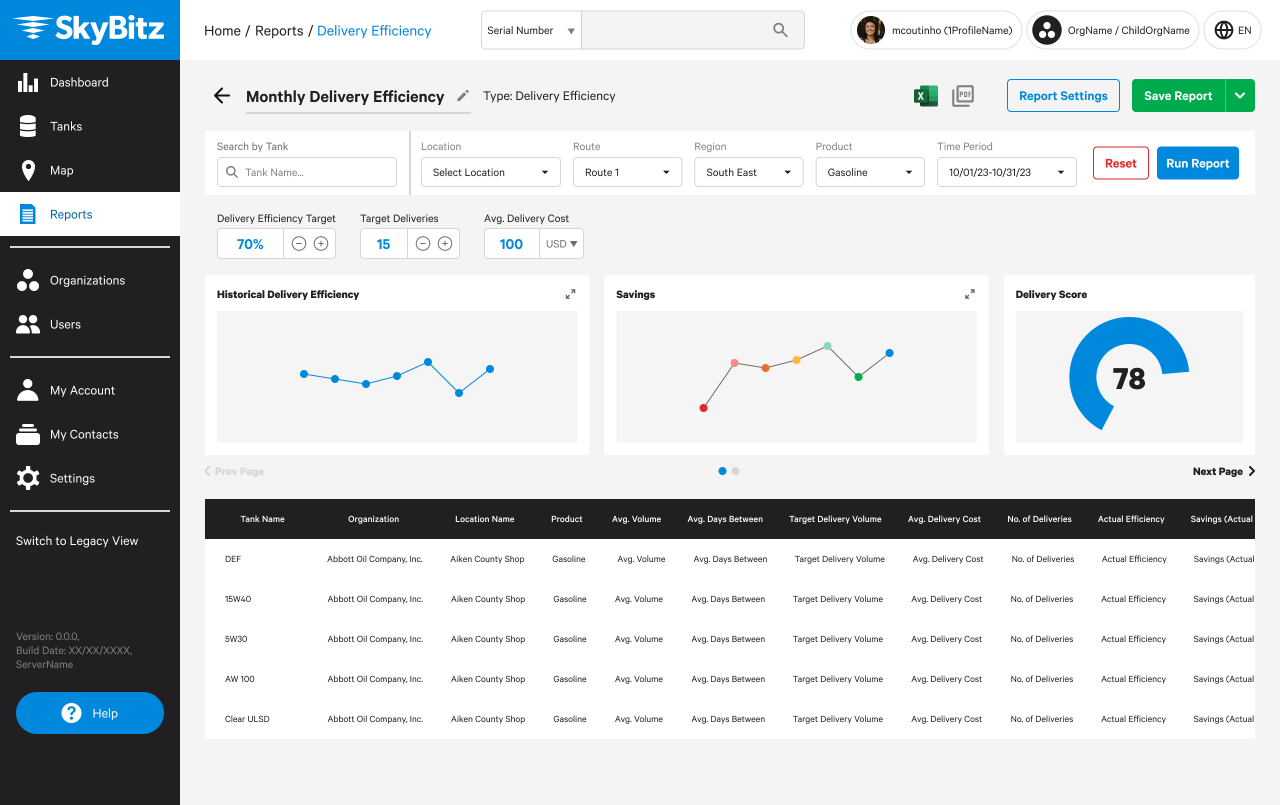Export report to Excel icon
1280x805 pixels.
pyautogui.click(x=925, y=96)
